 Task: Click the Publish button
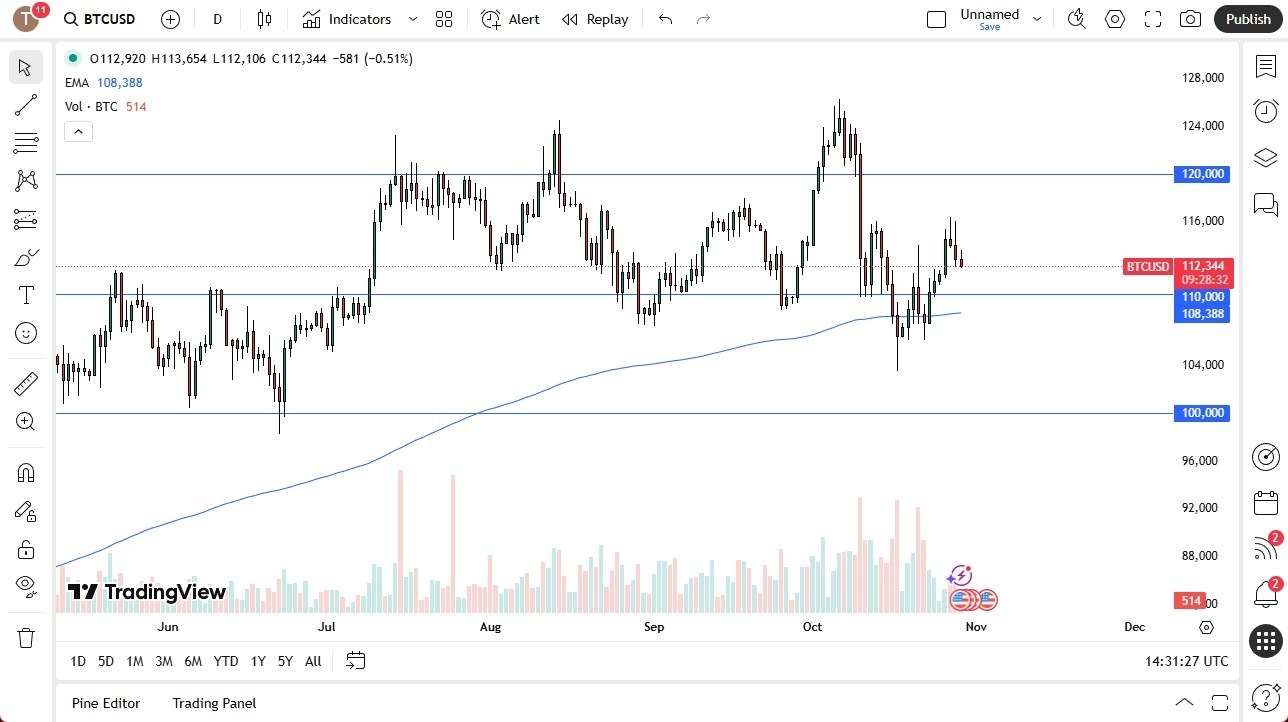point(1247,18)
